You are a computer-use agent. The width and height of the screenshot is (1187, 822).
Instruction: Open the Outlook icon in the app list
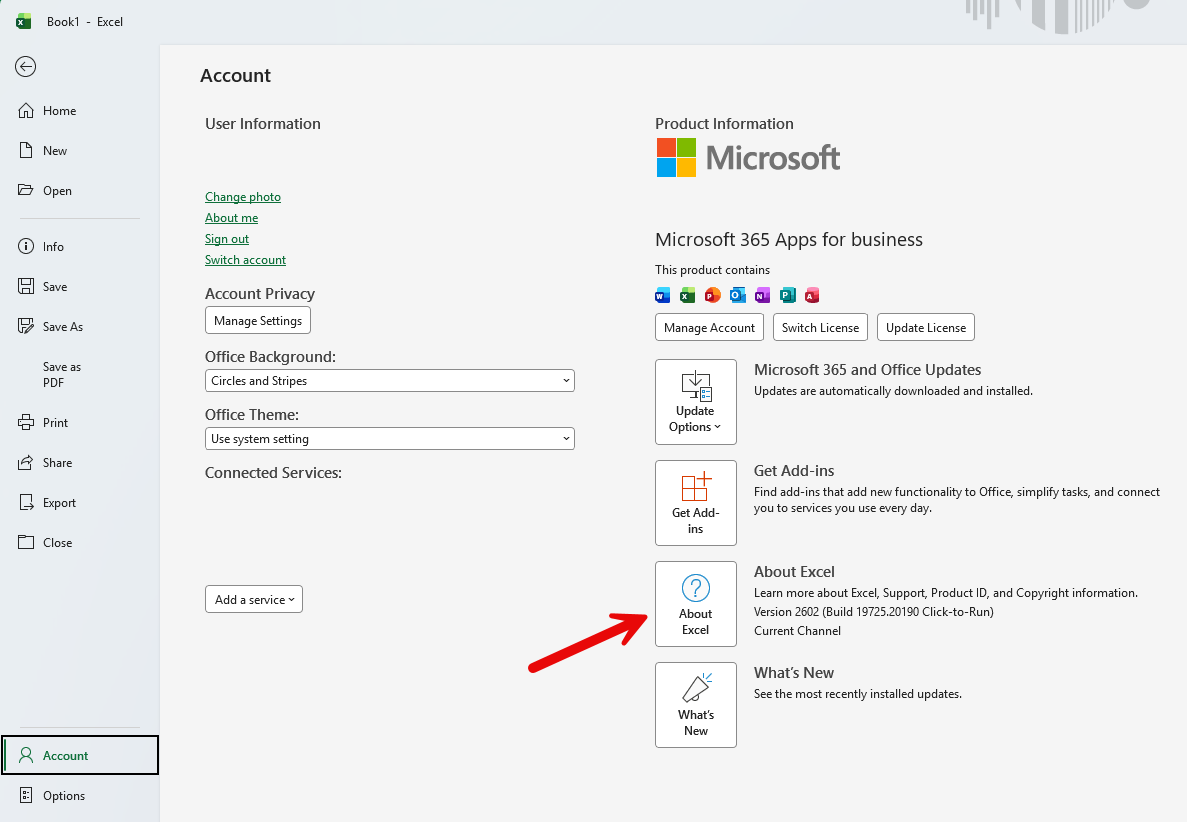pos(737,295)
